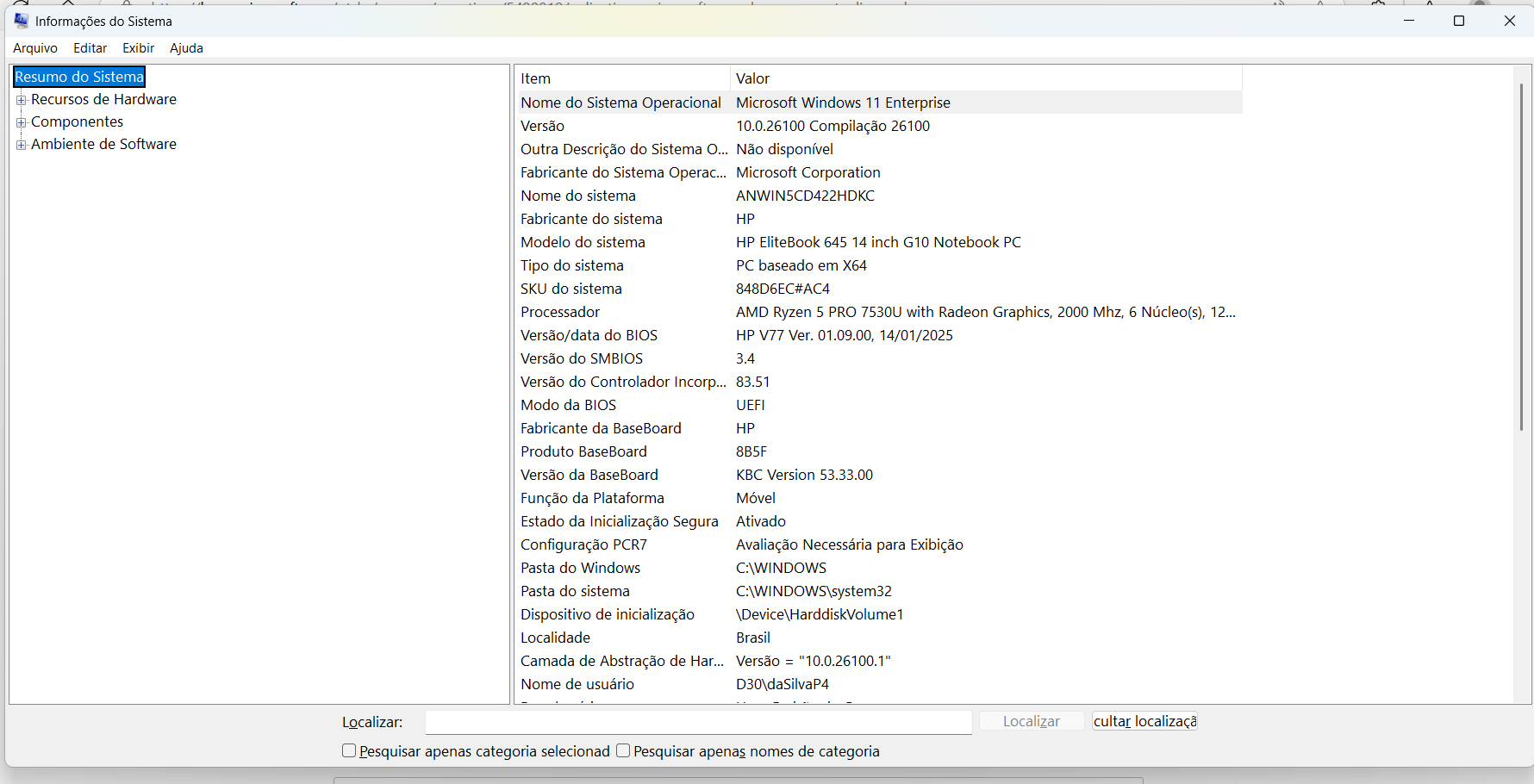Click the Ocultar localização button

pyautogui.click(x=1144, y=721)
